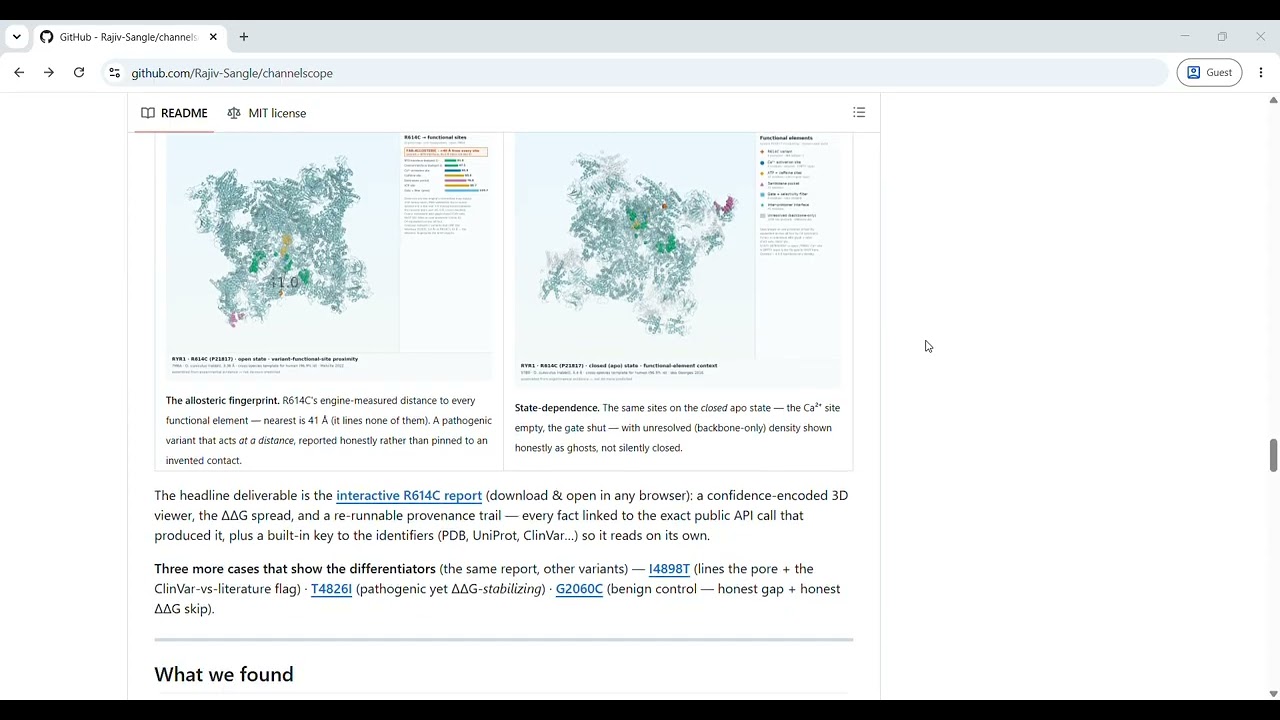This screenshot has width=1280, height=720.
Task: Reload the current GitHub page
Action: pos(79,73)
